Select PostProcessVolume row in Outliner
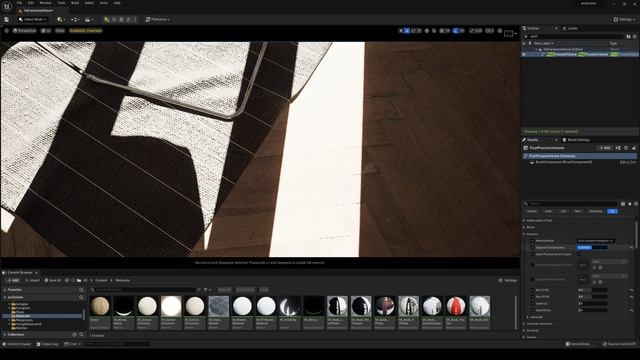This screenshot has height=360, width=640. (x=580, y=54)
